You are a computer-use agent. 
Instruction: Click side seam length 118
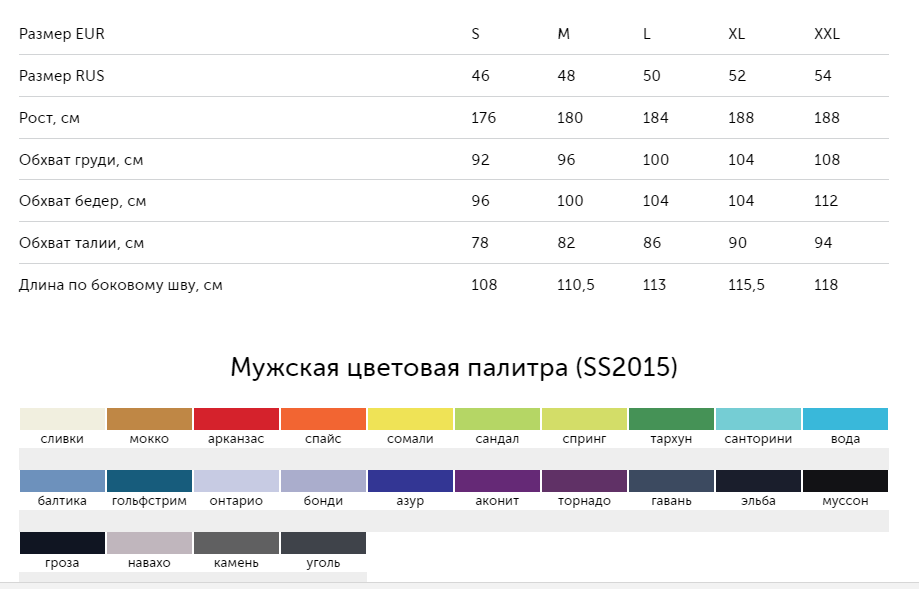pyautogui.click(x=826, y=285)
